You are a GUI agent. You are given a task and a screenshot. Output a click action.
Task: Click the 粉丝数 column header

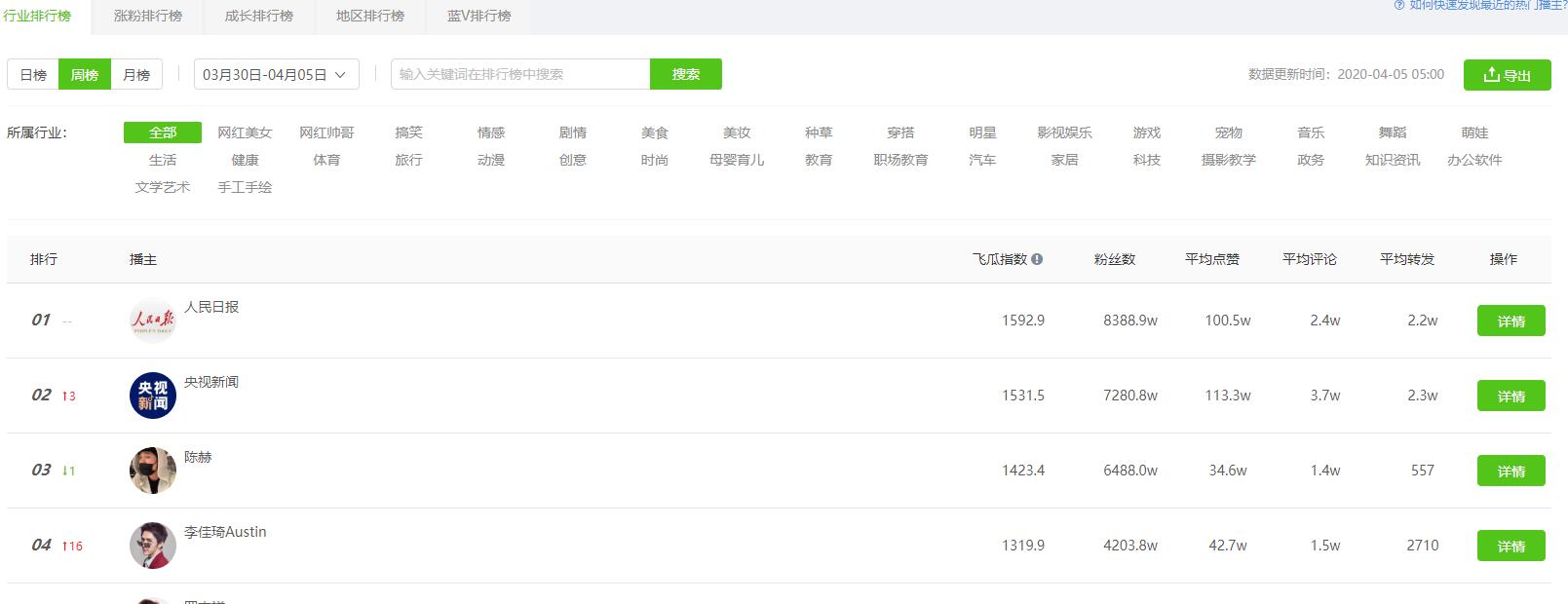(1115, 259)
